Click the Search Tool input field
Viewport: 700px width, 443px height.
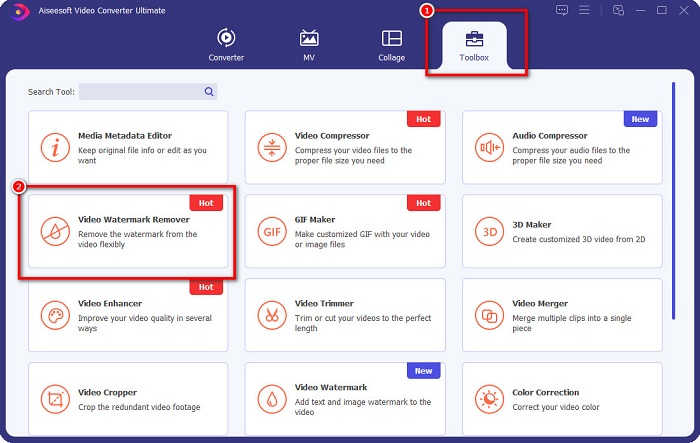pos(140,92)
